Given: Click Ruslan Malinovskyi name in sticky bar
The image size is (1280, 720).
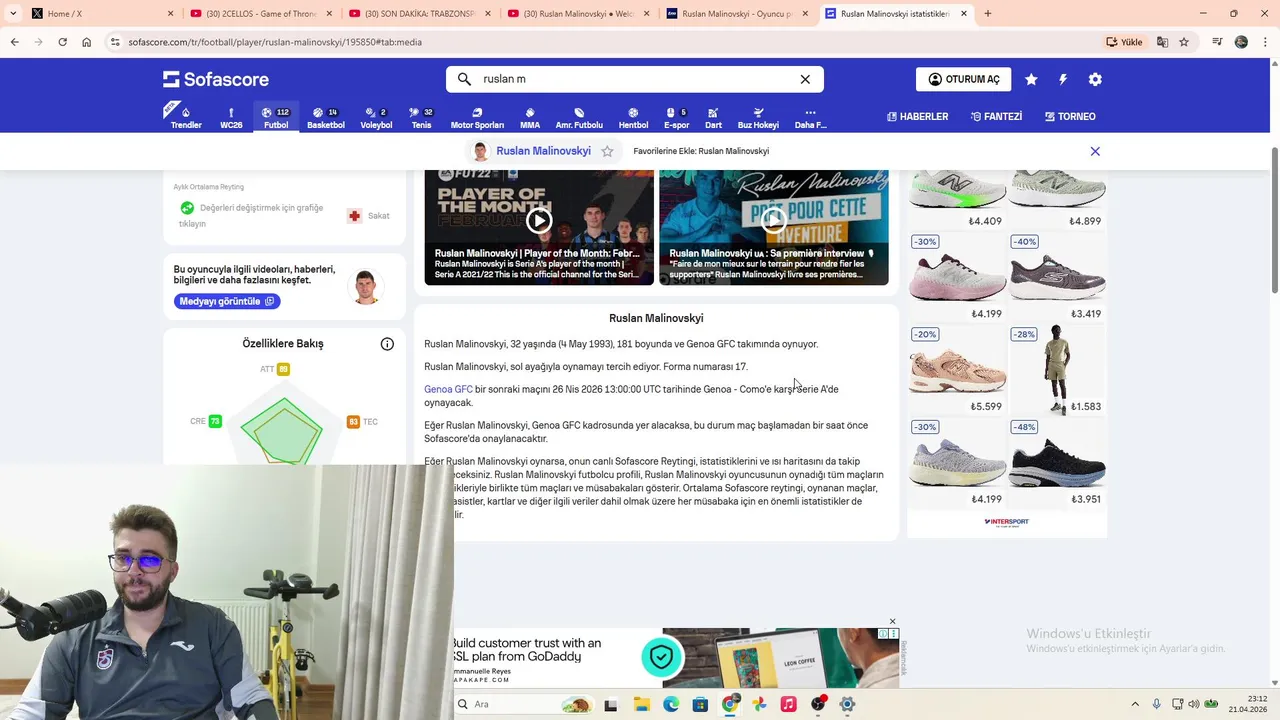Looking at the screenshot, I should click(x=543, y=151).
